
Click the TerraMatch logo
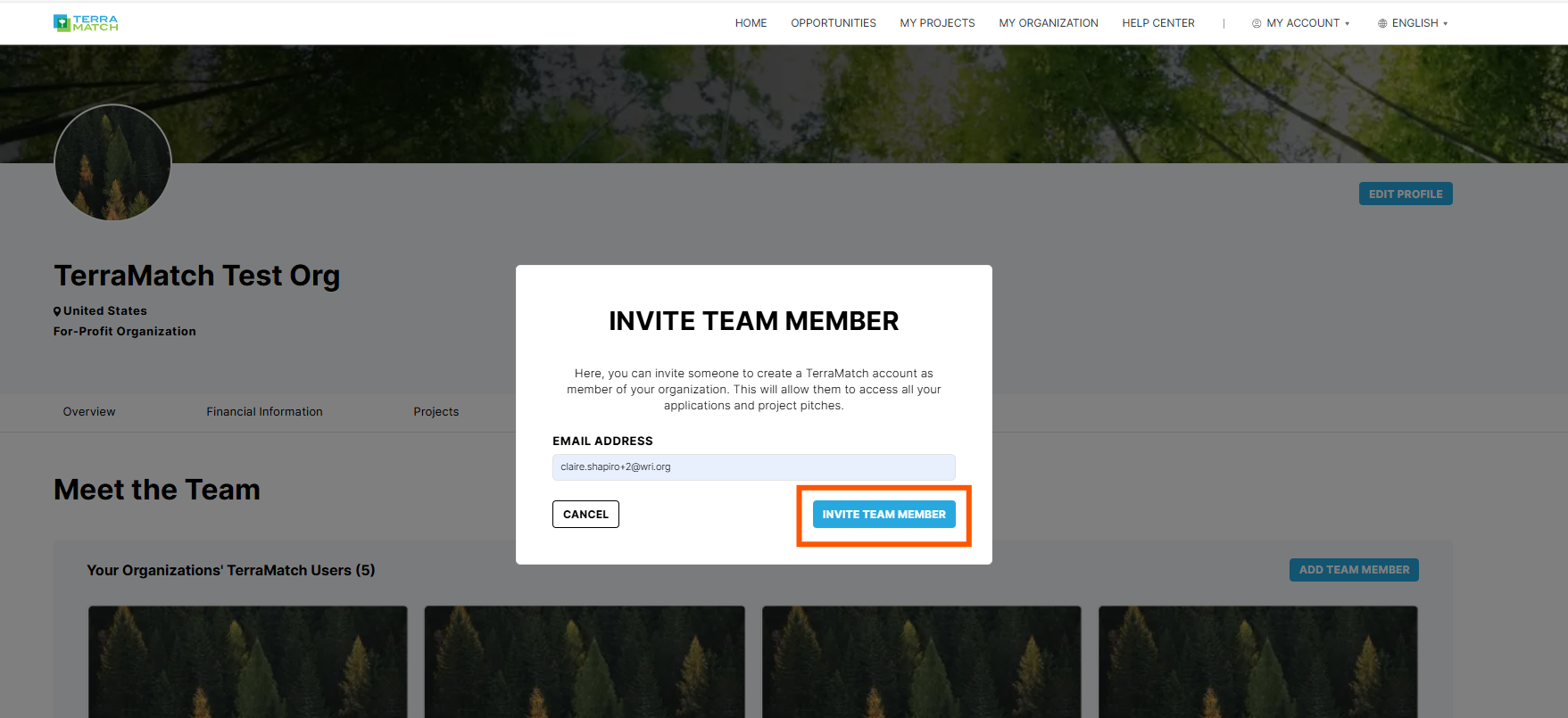[86, 23]
